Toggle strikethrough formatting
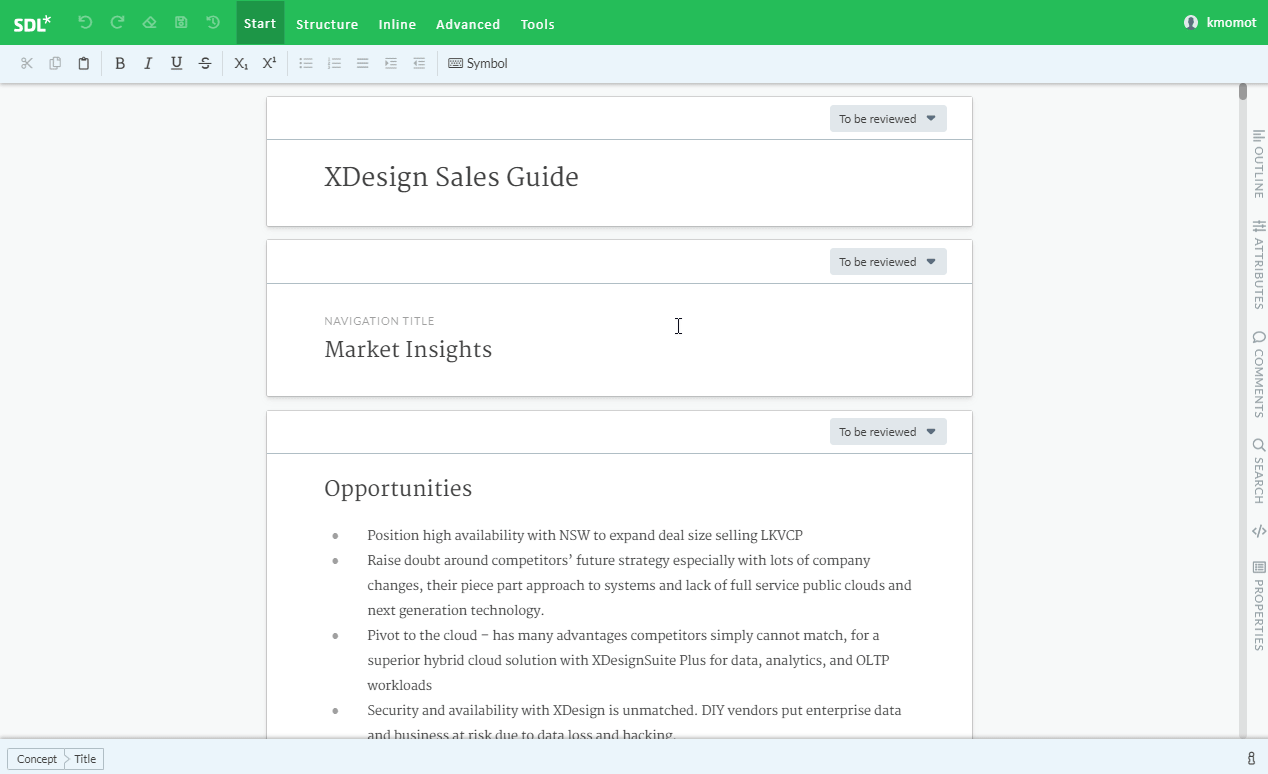This screenshot has height=774, width=1268. 205,63
